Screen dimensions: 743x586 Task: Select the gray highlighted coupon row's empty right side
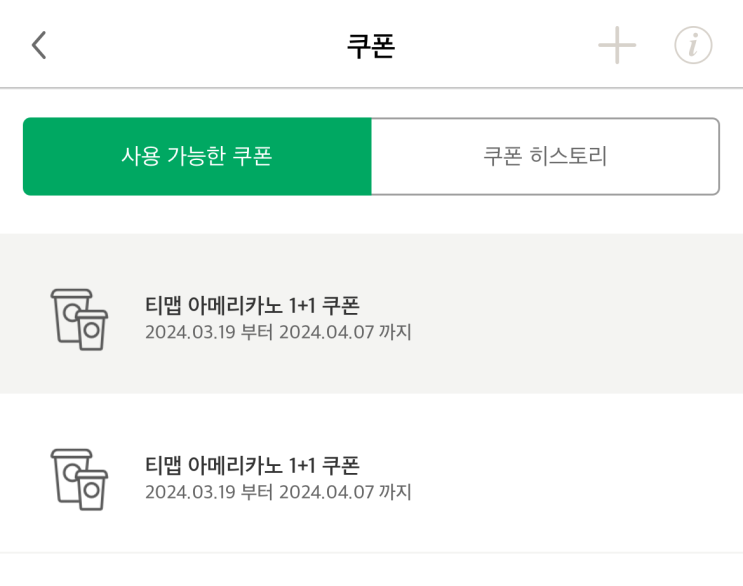click(x=600, y=314)
